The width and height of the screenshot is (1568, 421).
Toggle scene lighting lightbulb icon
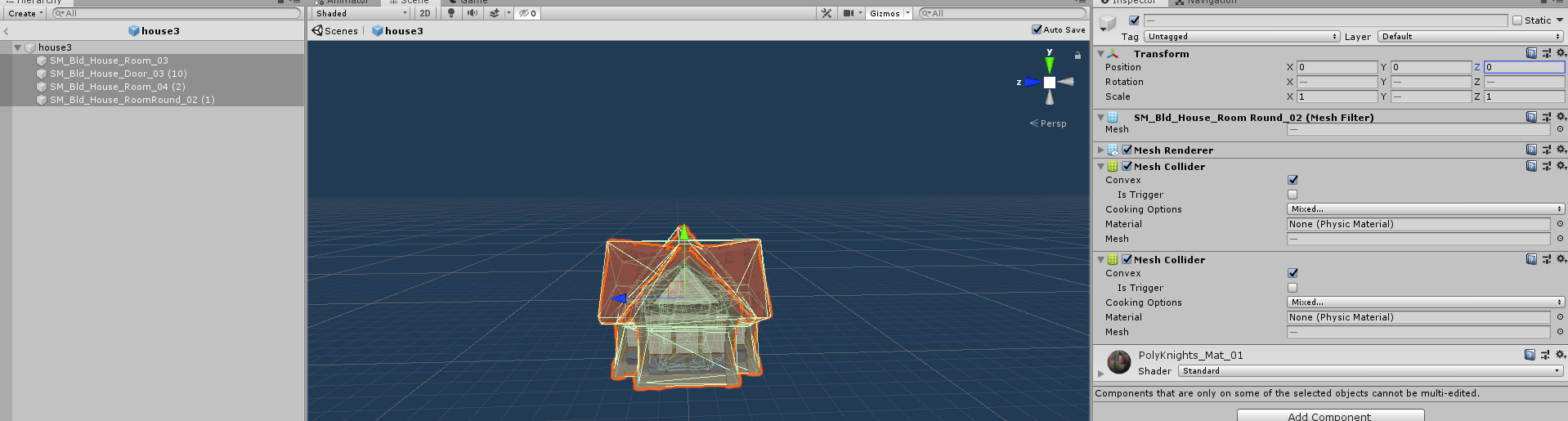[451, 13]
